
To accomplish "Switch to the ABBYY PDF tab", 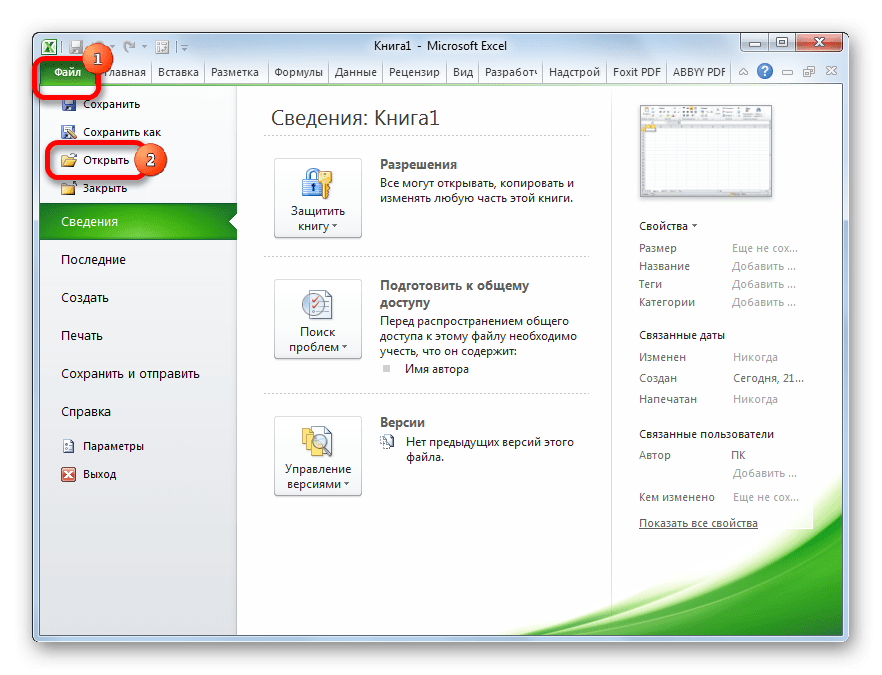I will (699, 73).
